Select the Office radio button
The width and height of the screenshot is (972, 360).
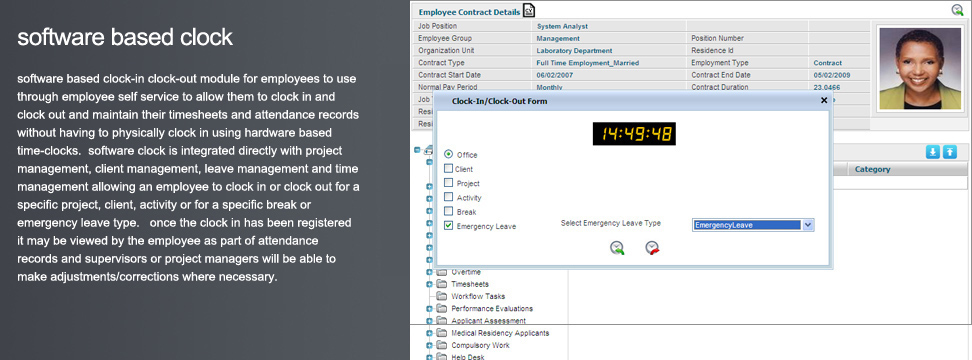pos(449,154)
